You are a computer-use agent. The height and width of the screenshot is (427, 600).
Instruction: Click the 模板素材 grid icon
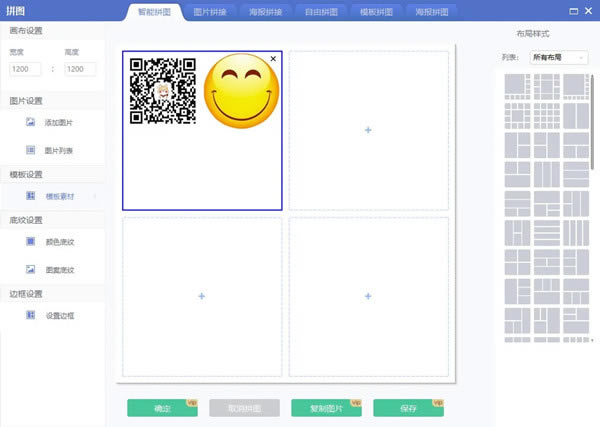pos(31,196)
